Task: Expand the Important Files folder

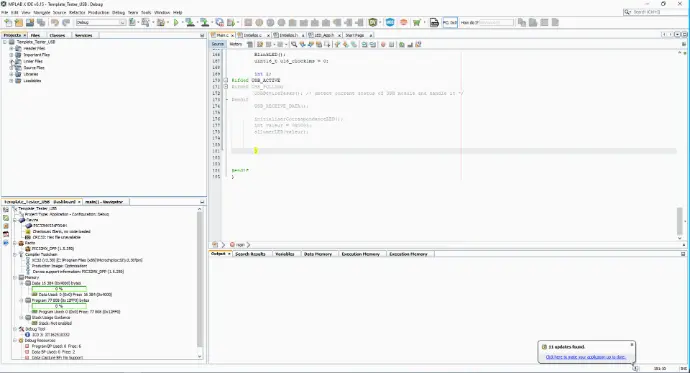Action: [11, 55]
